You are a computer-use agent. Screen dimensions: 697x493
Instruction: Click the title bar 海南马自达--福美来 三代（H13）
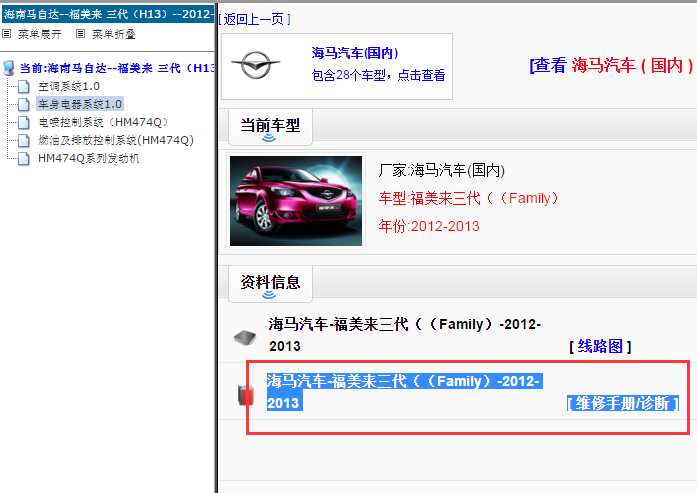[x=108, y=14]
